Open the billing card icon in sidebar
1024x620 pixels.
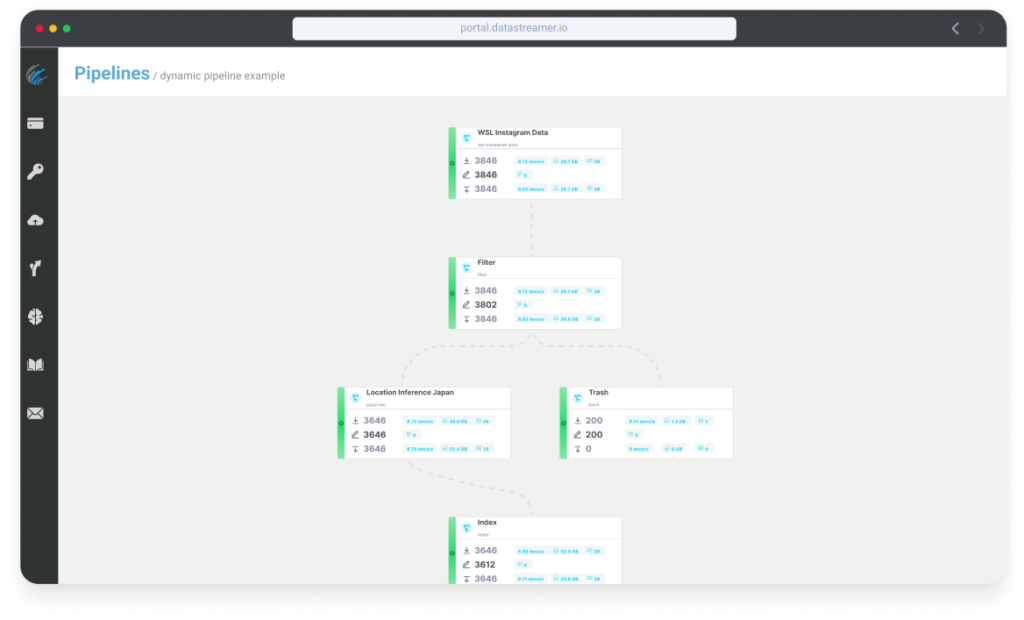coord(35,123)
